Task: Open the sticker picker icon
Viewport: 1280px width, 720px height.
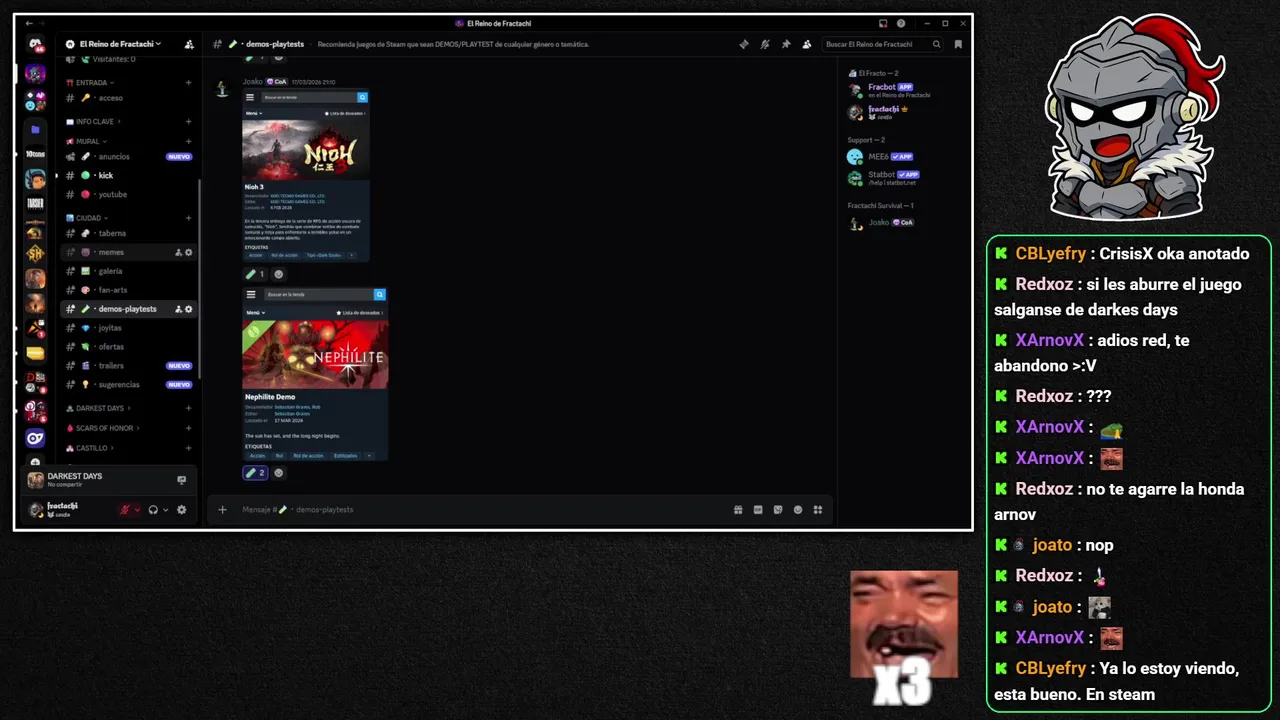Action: (778, 510)
